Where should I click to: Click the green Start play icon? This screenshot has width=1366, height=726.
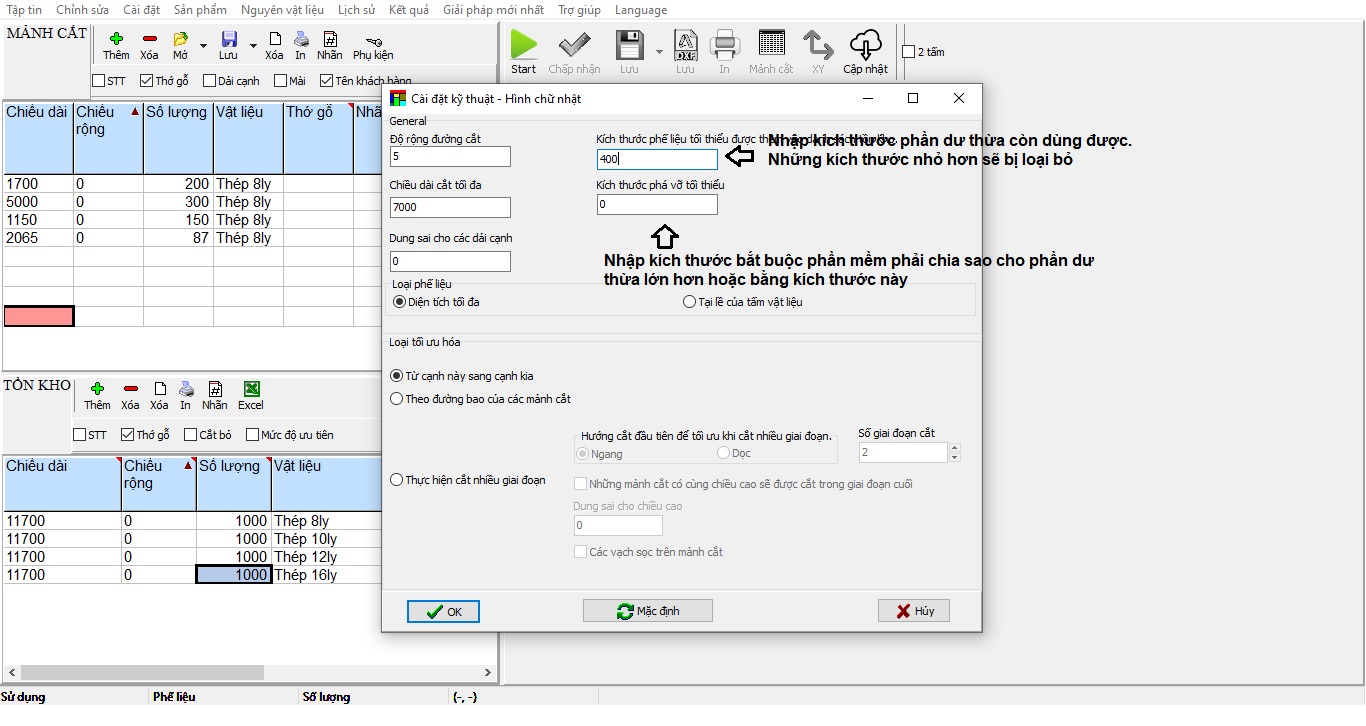(524, 45)
